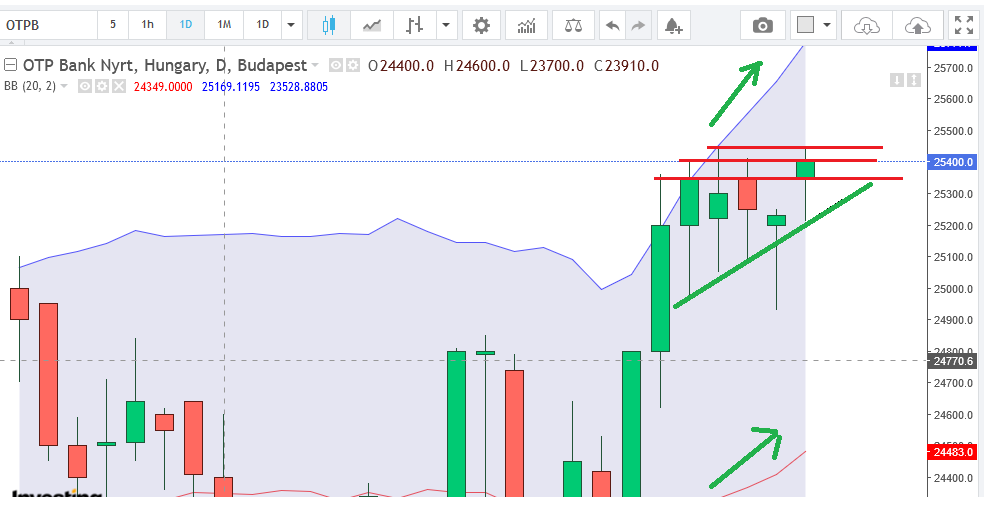
Task: Take a chart snapshot with camera icon
Action: [763, 25]
